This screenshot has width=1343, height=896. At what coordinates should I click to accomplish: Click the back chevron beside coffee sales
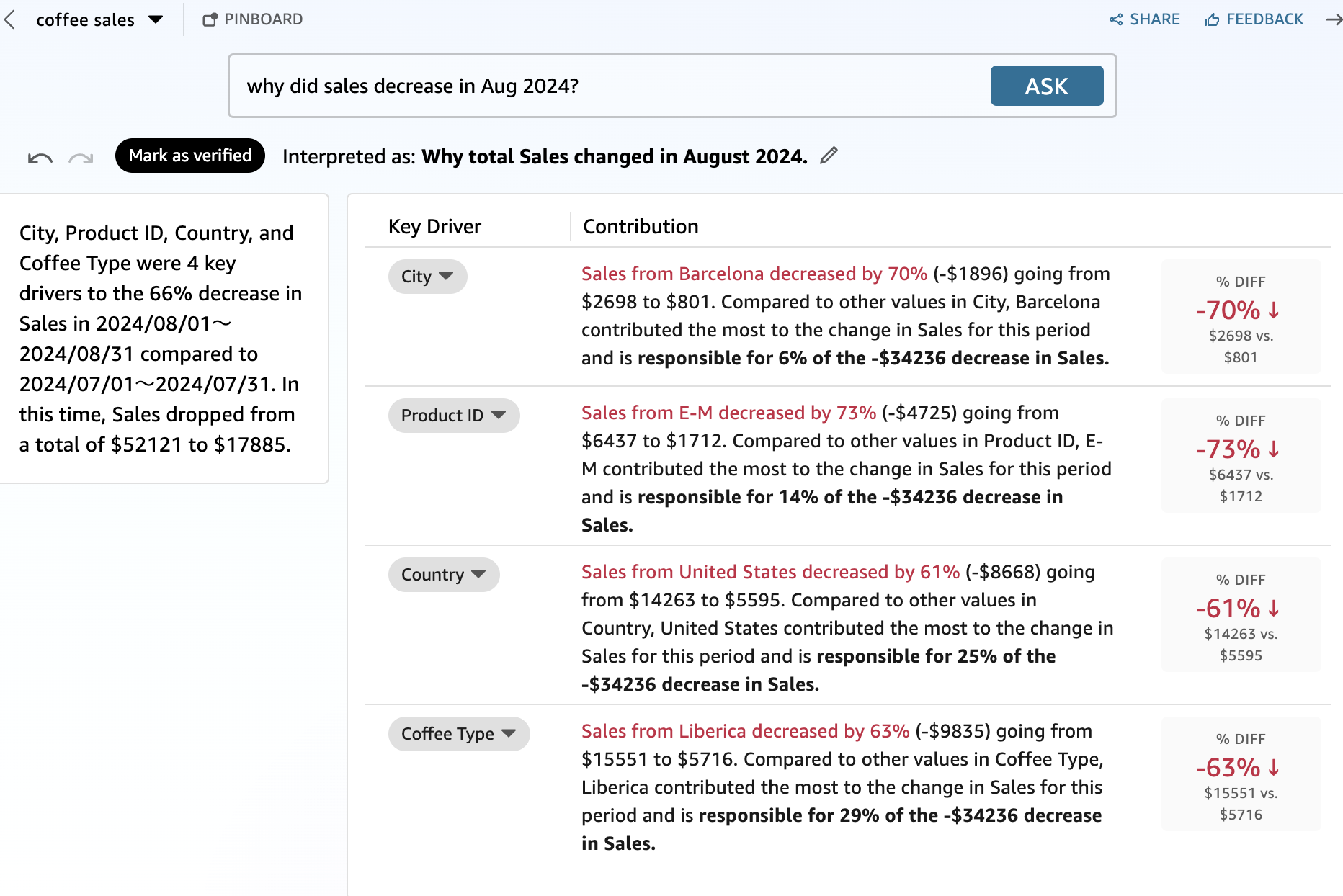[10, 19]
